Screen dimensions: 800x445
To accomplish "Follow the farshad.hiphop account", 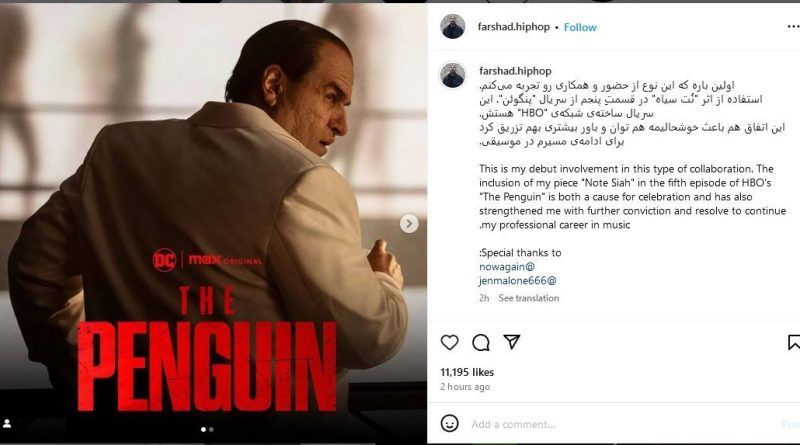I will 580,27.
